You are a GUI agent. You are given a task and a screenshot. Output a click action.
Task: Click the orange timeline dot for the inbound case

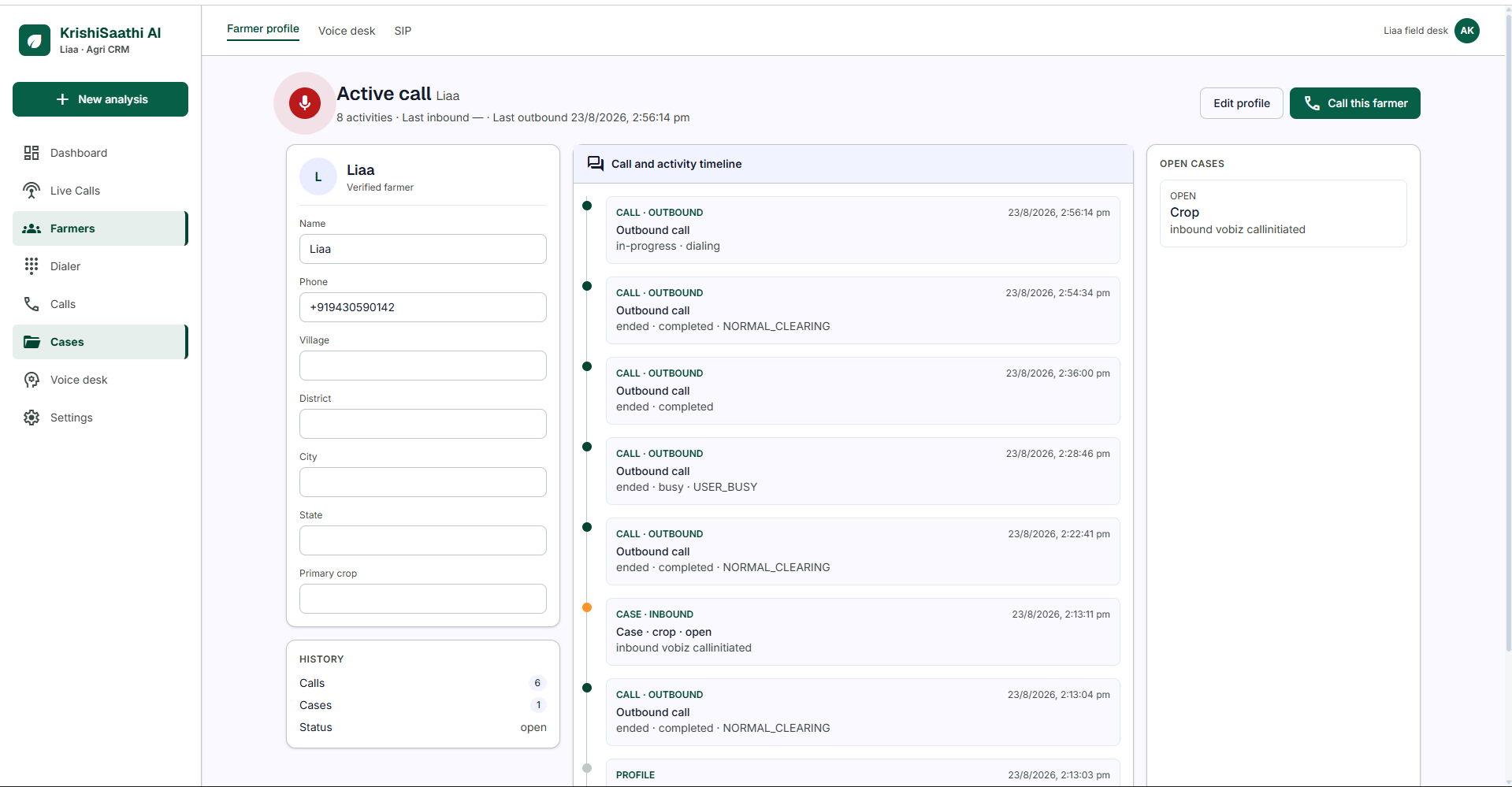coord(587,607)
